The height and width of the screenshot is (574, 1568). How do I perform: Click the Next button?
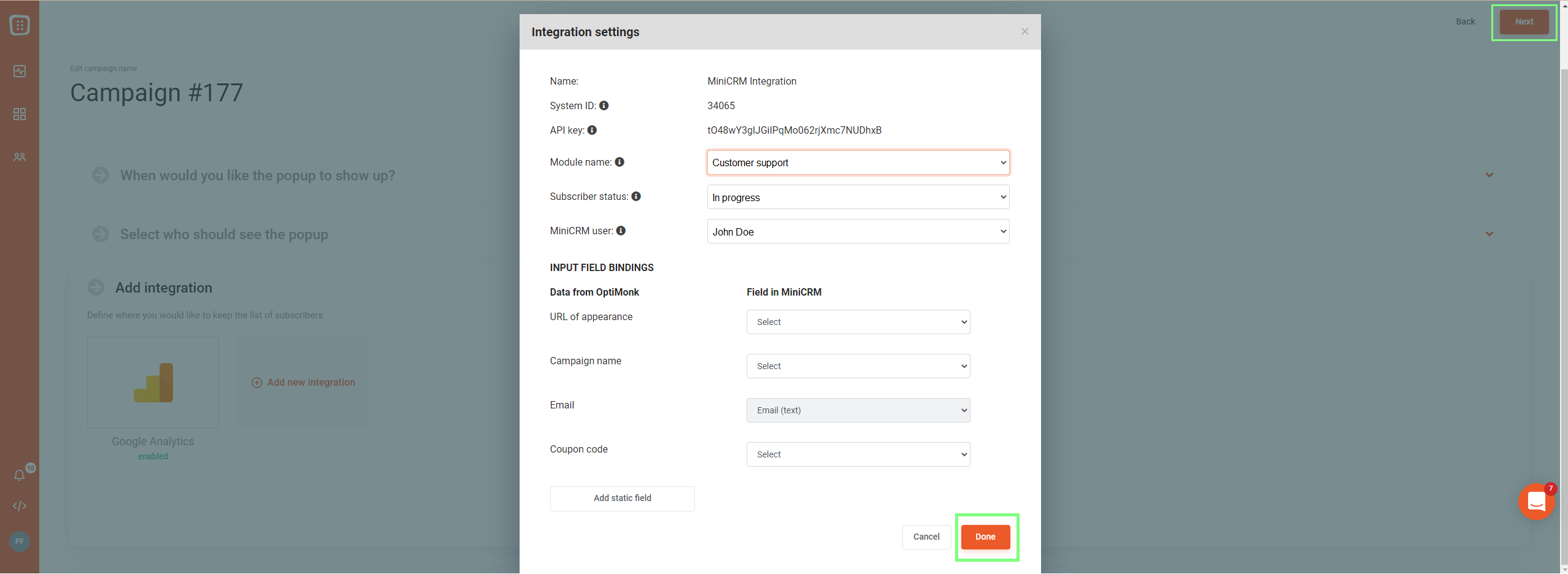click(x=1524, y=21)
